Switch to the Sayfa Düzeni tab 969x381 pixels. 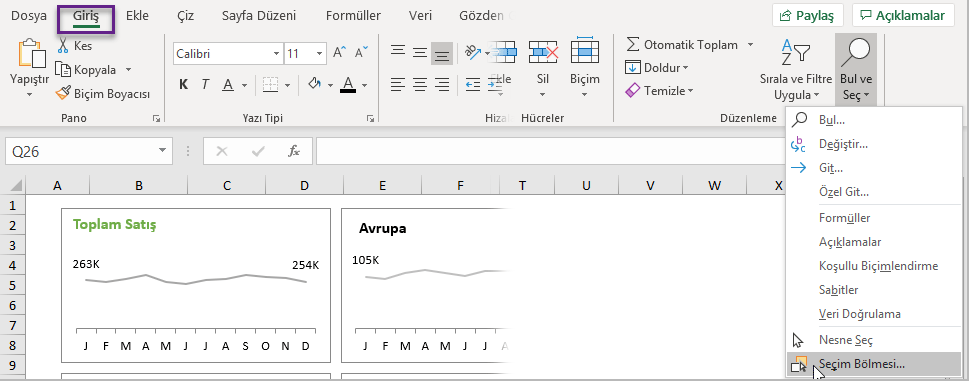point(259,16)
